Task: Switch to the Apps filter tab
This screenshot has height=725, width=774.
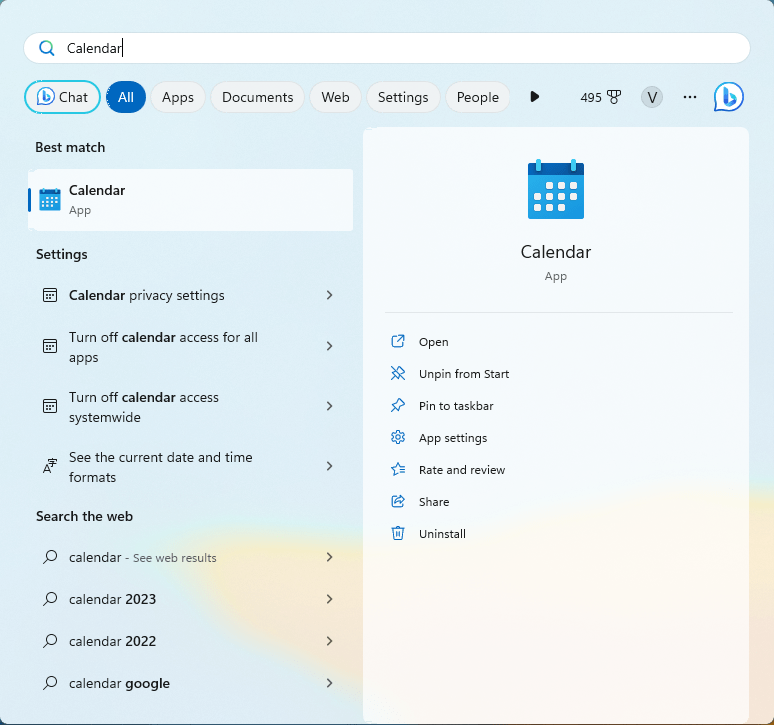Action: pyautogui.click(x=178, y=97)
